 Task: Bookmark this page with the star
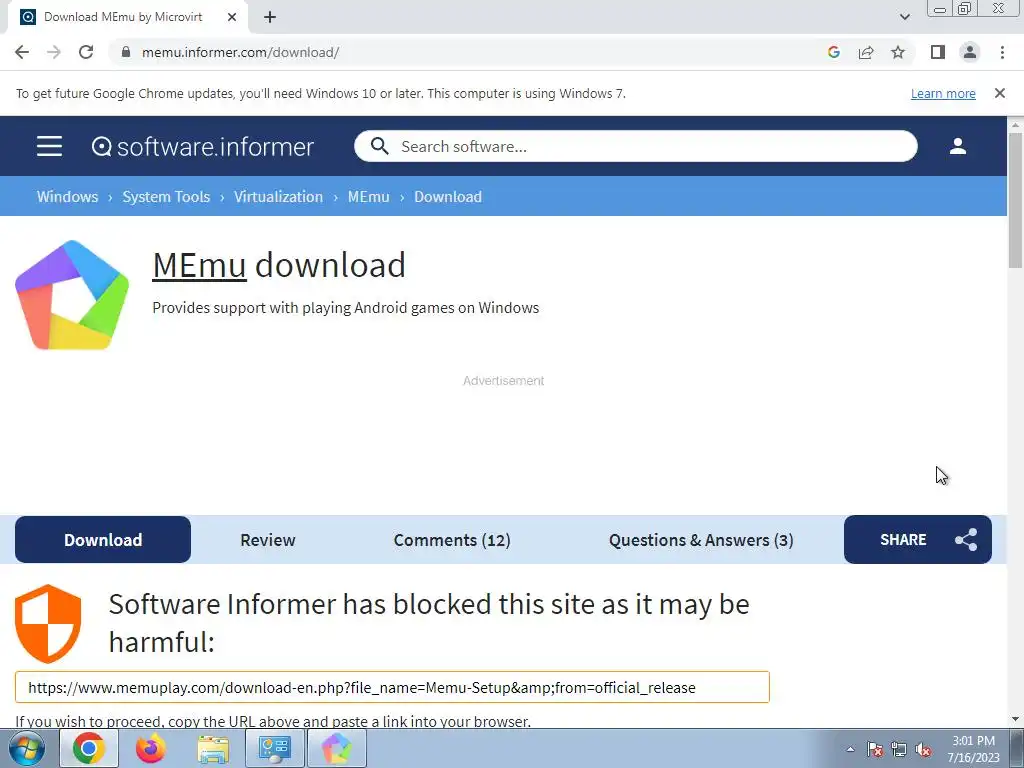pyautogui.click(x=898, y=52)
